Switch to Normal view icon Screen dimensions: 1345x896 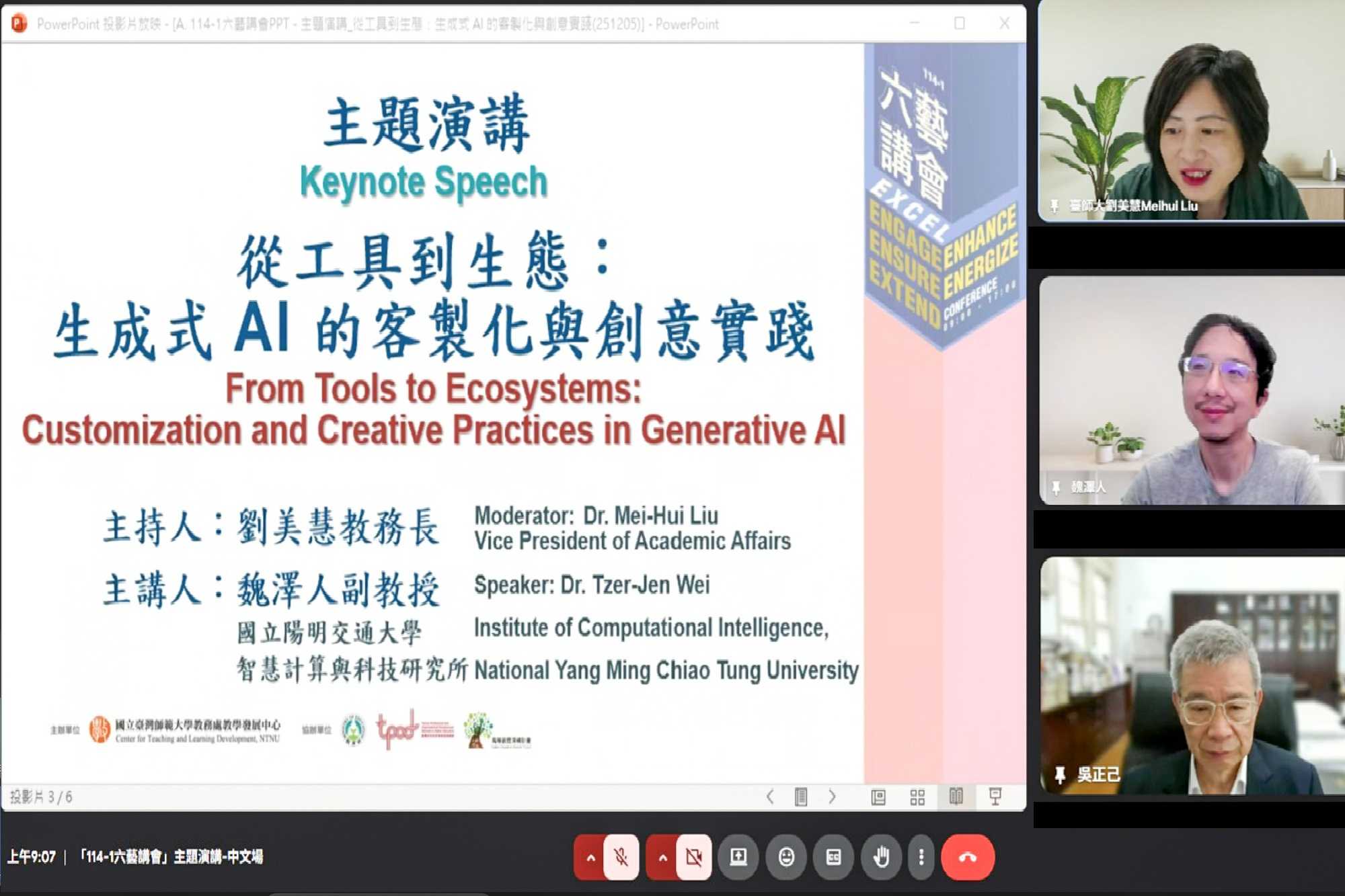coord(878,797)
